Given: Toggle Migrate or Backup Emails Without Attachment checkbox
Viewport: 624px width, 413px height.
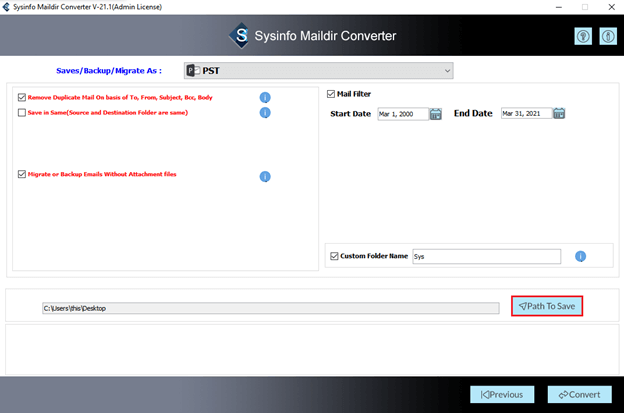Looking at the screenshot, I should point(22,174).
